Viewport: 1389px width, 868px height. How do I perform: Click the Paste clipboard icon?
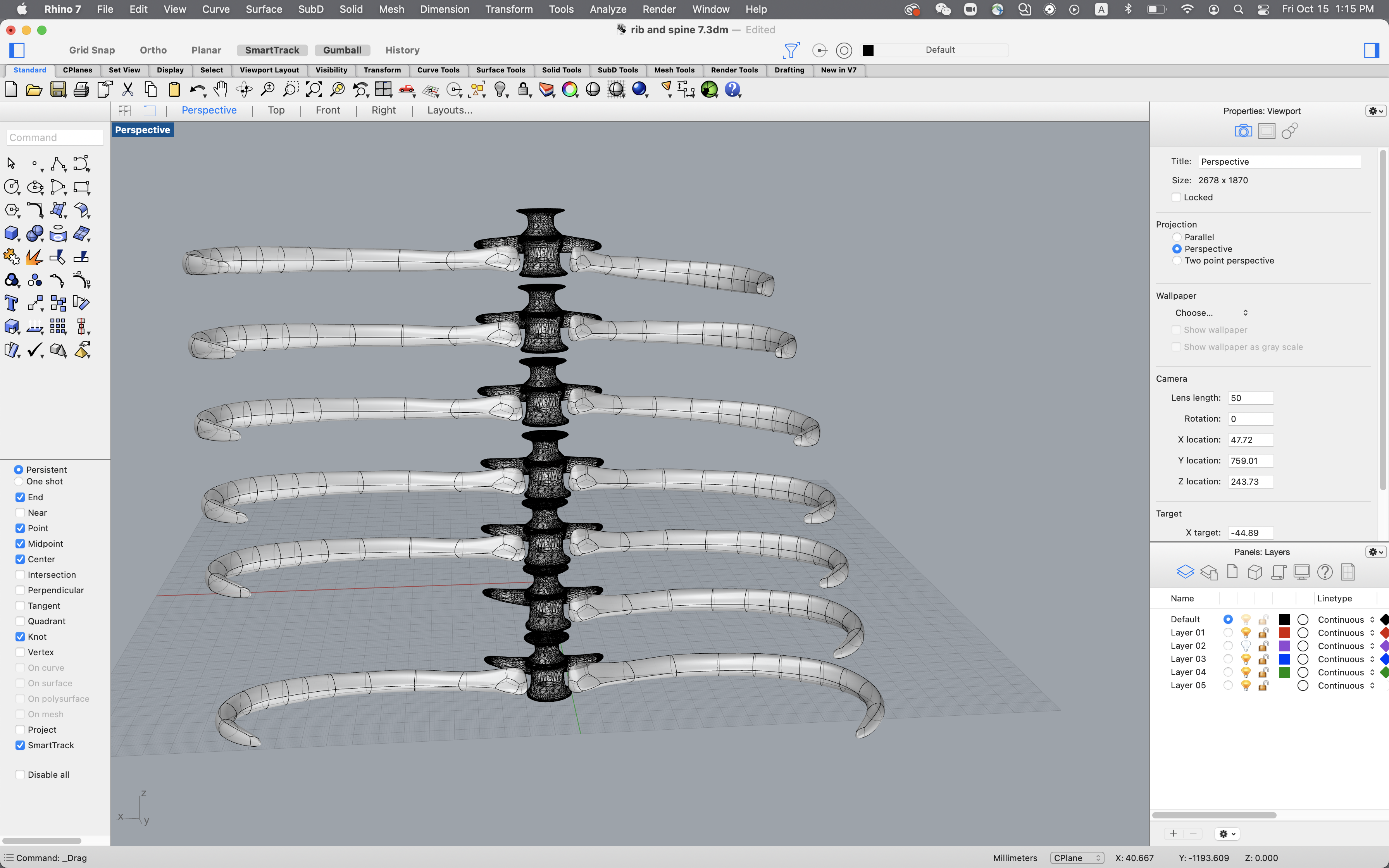point(174,90)
